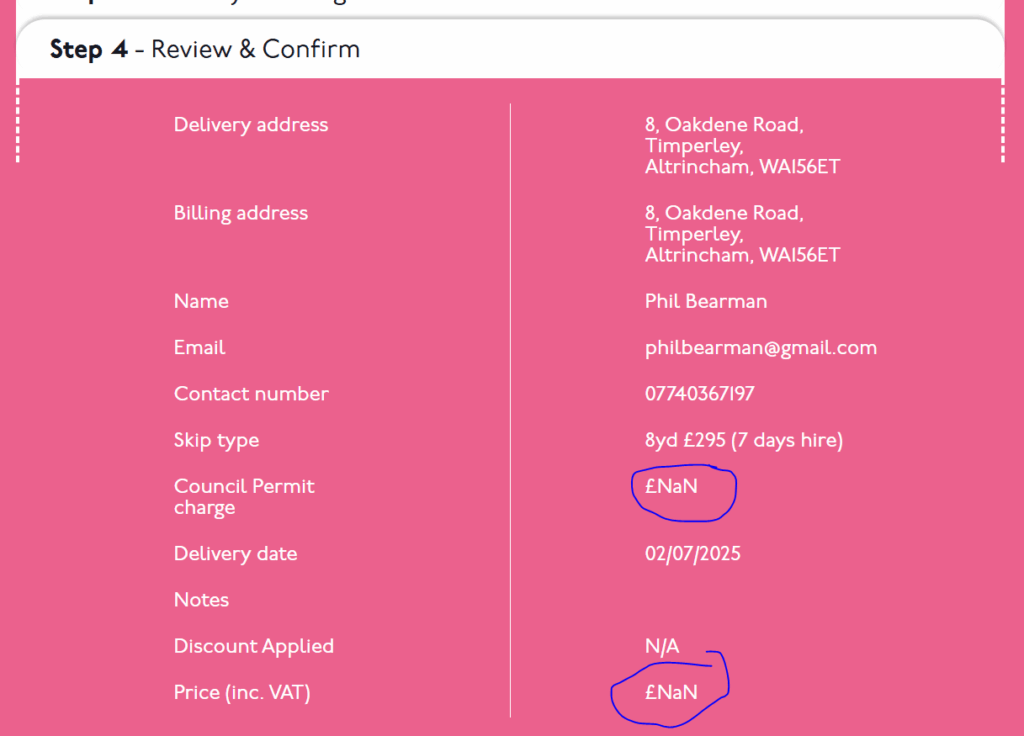1024x736 pixels.
Task: Click the philbearman@gmail.com email address
Action: click(761, 348)
